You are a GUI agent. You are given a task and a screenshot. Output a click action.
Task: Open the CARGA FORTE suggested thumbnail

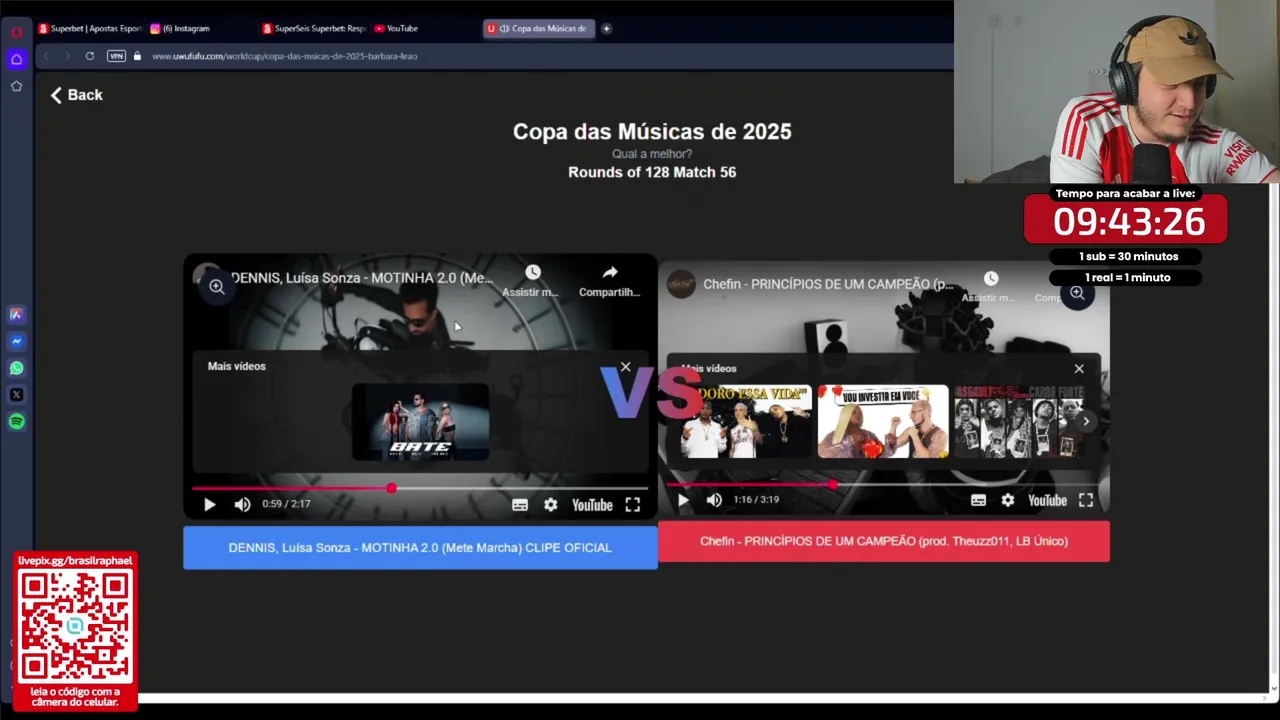tap(1018, 422)
